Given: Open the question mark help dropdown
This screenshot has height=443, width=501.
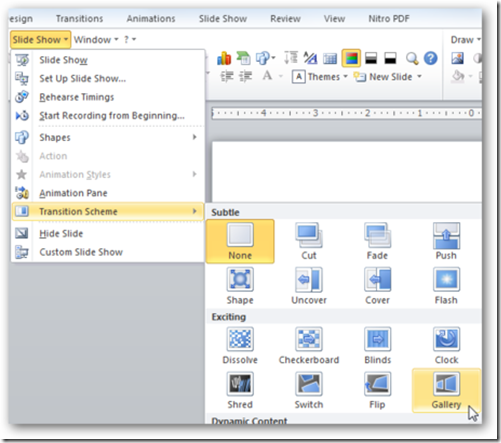Looking at the screenshot, I should (x=130, y=40).
